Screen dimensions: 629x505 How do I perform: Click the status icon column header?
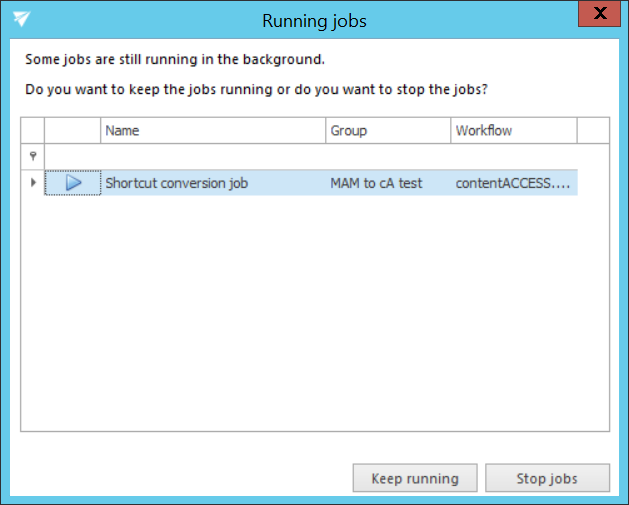[73, 131]
